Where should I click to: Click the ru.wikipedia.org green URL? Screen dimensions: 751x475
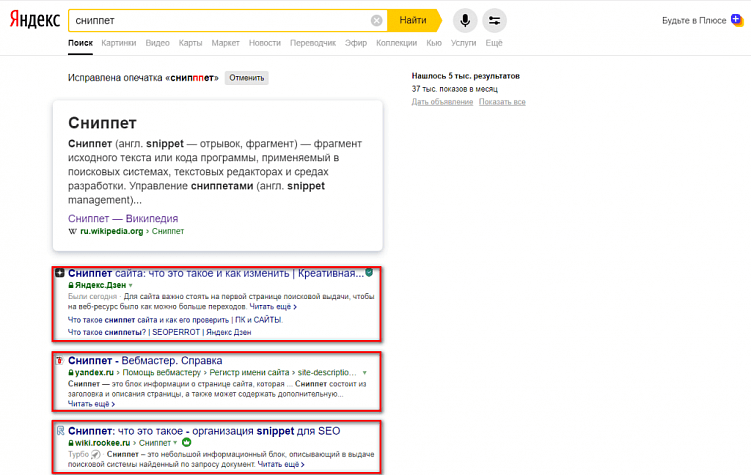[x=112, y=231]
